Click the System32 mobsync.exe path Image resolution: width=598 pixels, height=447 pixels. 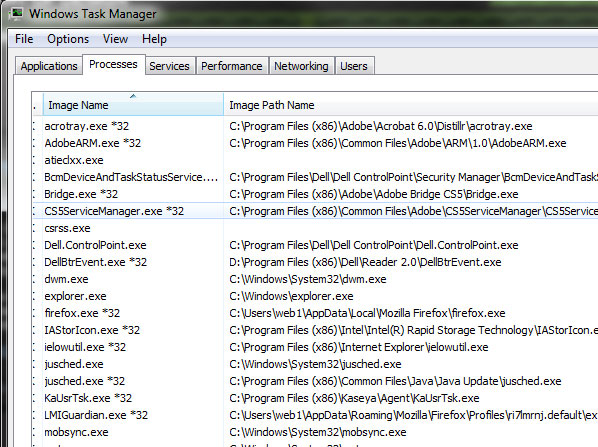318,432
